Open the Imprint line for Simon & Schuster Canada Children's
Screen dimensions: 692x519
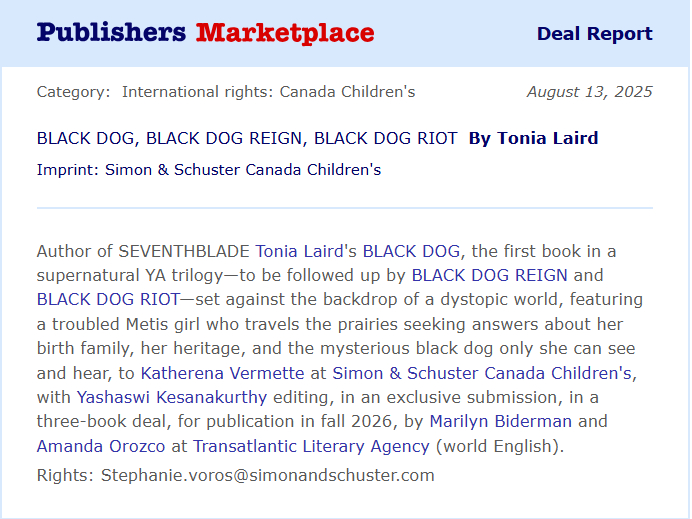click(x=208, y=169)
